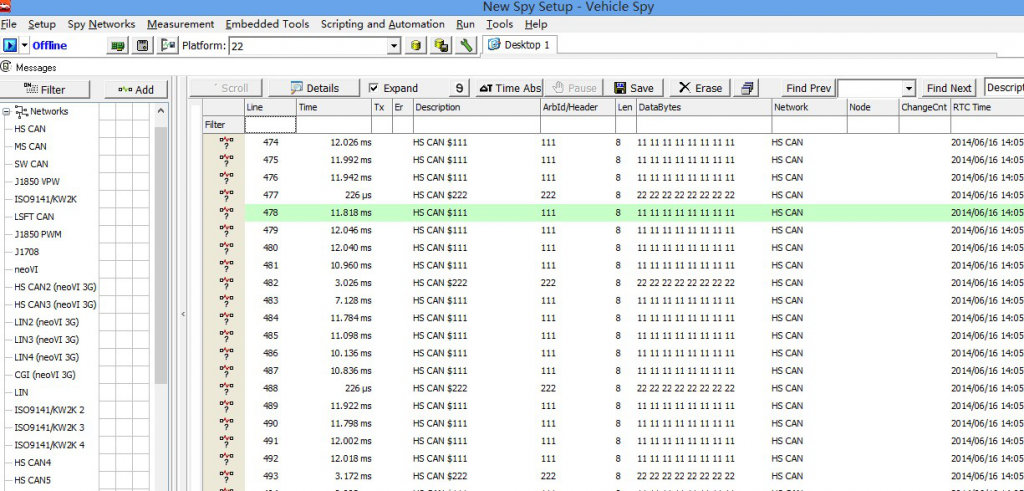The width and height of the screenshot is (1024, 491).
Task: Open the Help menu
Action: tap(536, 24)
